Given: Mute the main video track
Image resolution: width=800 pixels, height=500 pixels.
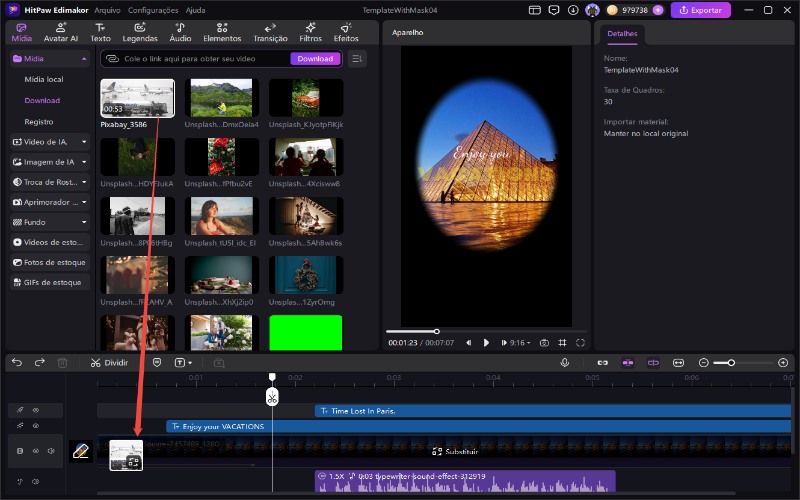Looking at the screenshot, I should point(51,451).
